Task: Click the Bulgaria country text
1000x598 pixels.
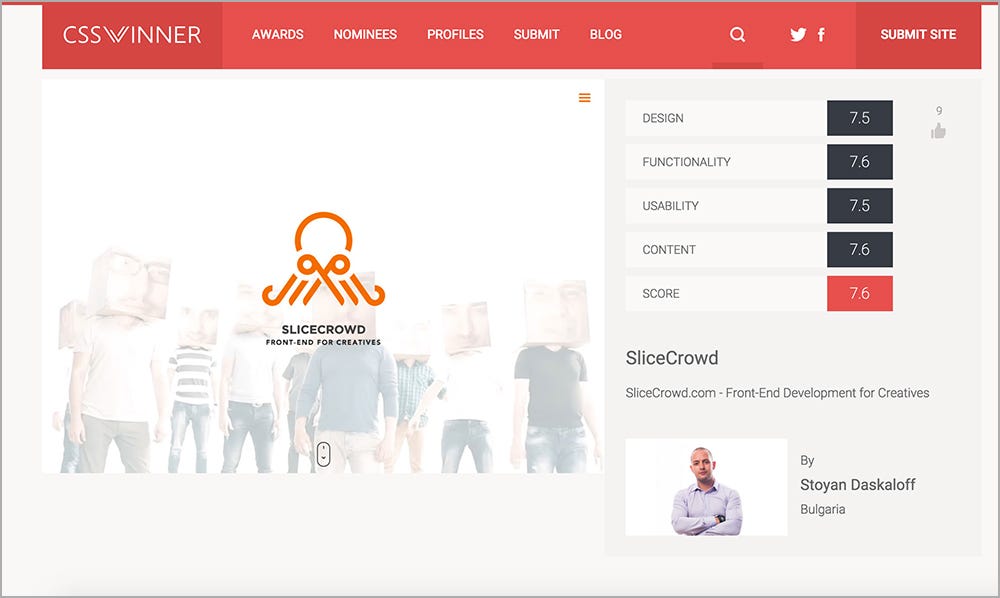Action: (x=823, y=509)
